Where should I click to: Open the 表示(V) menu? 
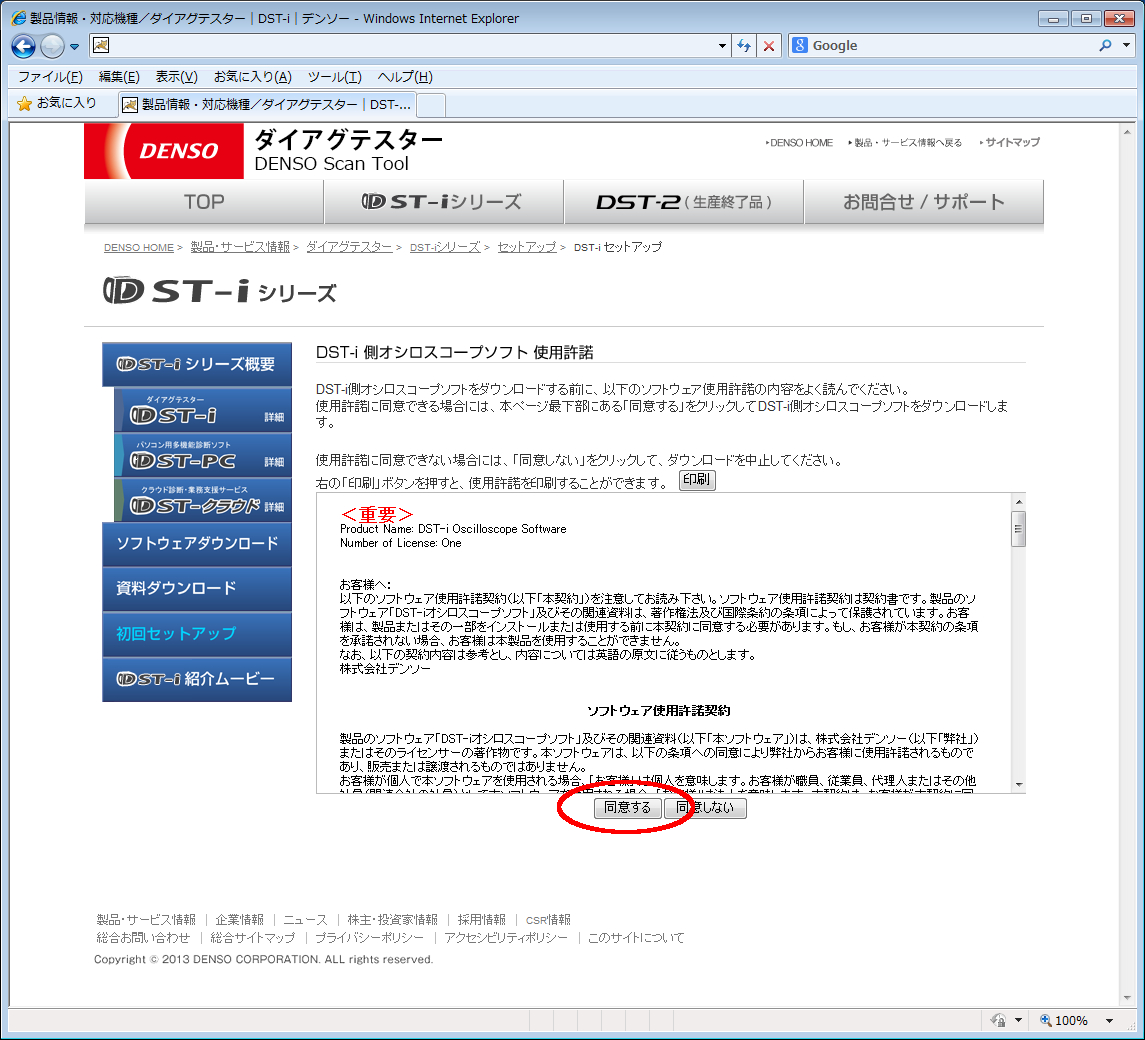[176, 77]
